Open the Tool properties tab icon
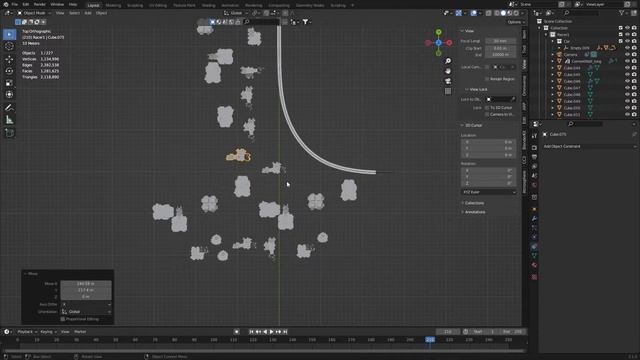Screen dimensions: 640x360 coord(534,136)
